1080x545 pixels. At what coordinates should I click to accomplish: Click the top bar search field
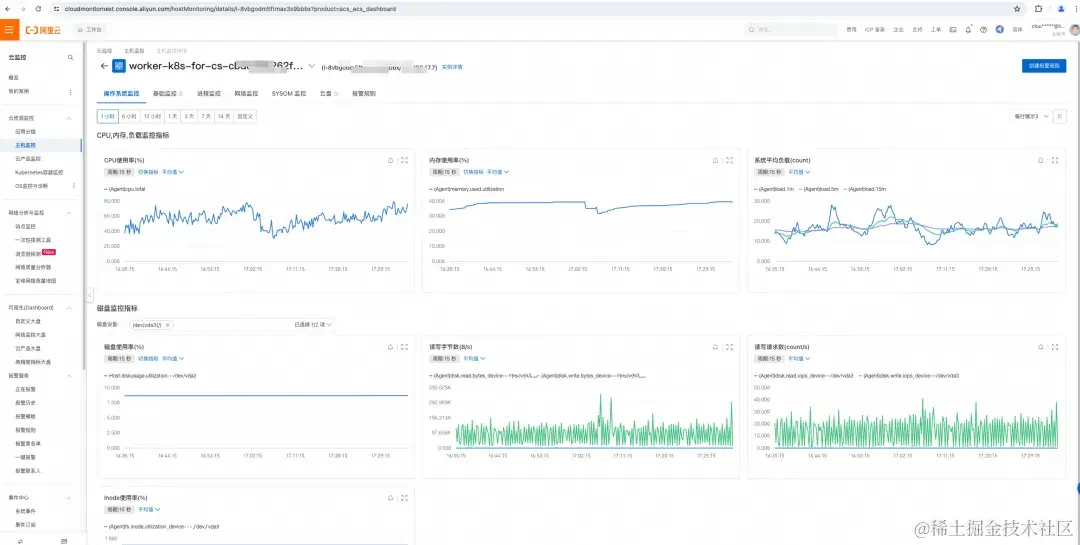(792, 30)
